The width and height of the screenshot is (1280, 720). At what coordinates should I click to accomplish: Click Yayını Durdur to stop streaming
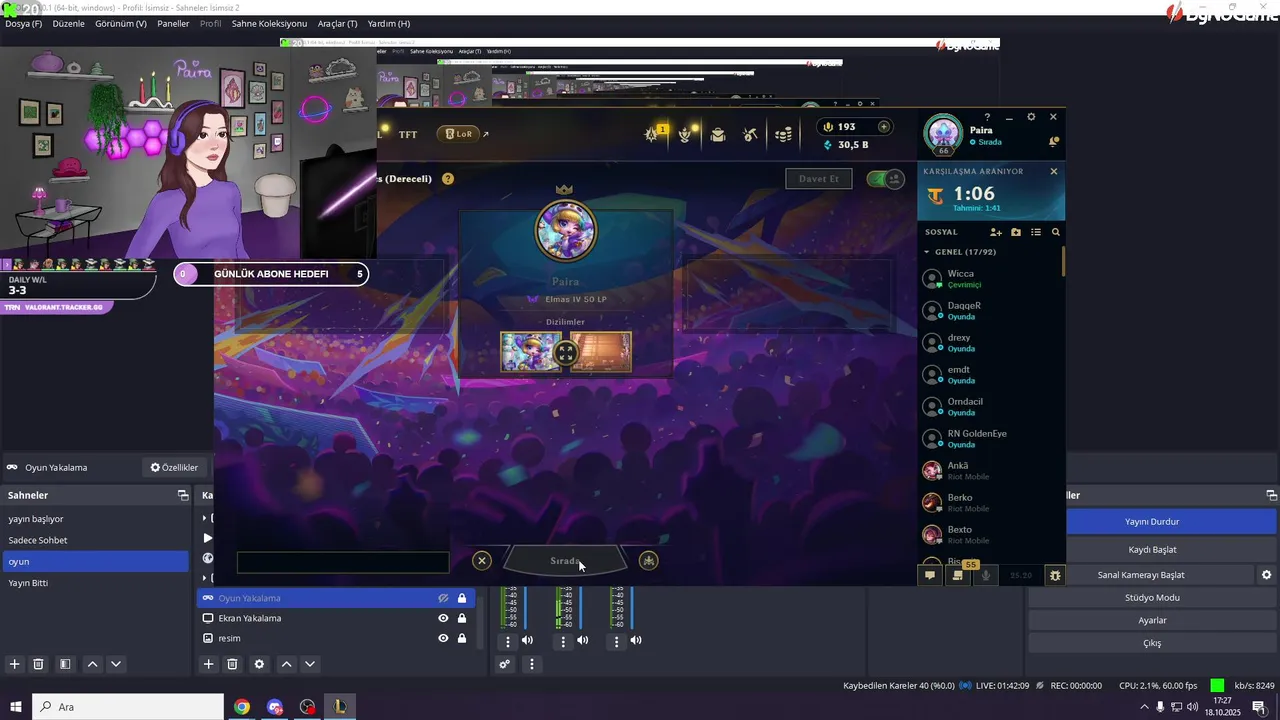pos(1152,521)
